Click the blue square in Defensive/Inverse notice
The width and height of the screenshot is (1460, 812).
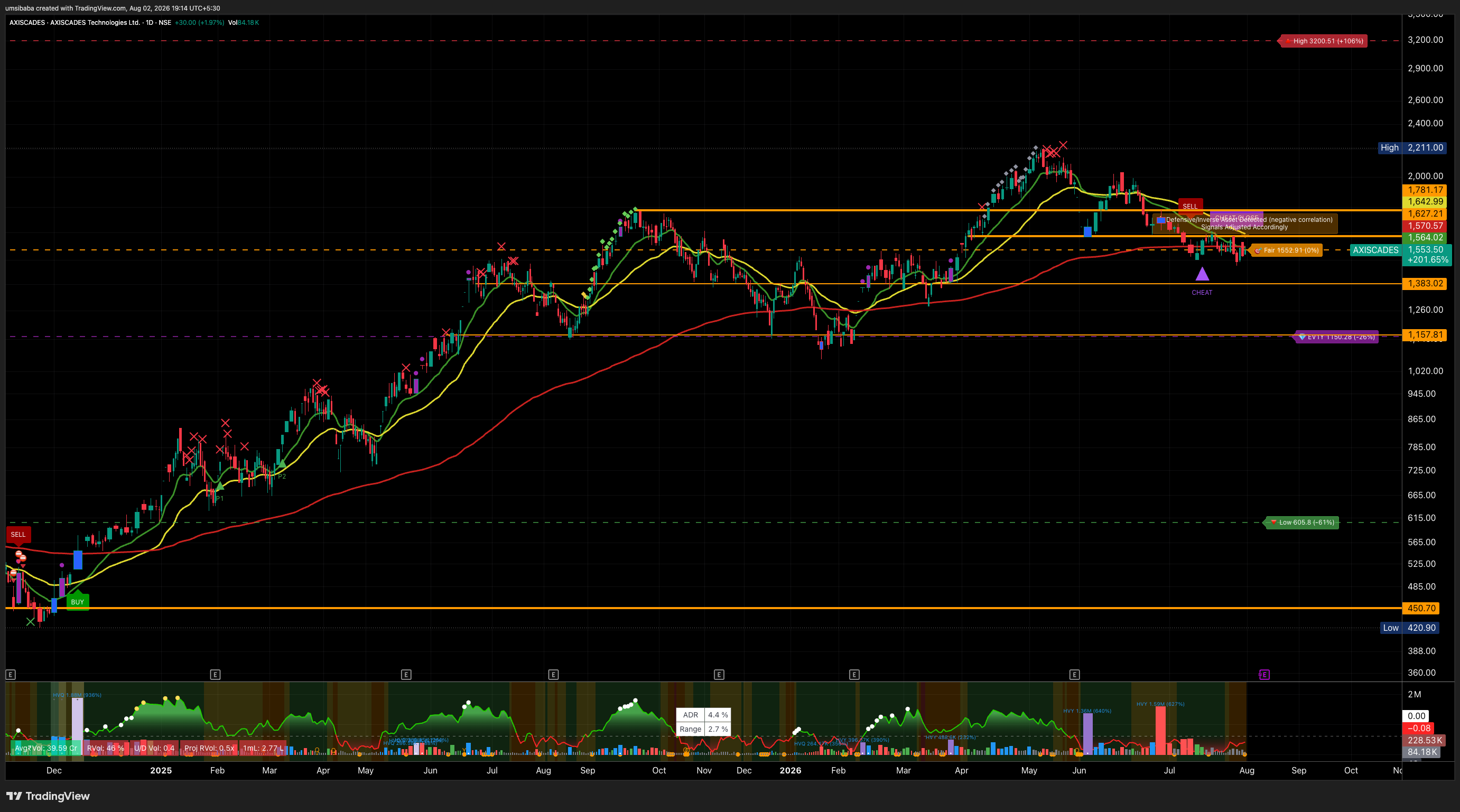click(x=1161, y=220)
